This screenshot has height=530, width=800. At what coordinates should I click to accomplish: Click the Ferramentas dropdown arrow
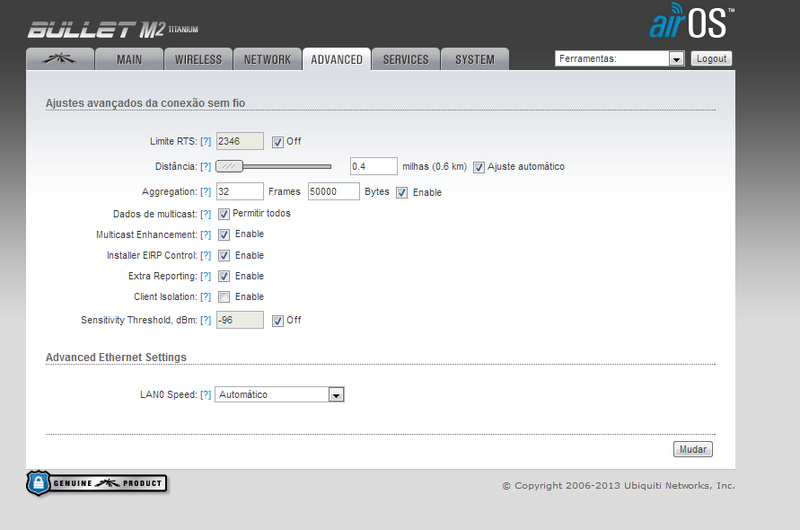click(x=677, y=59)
